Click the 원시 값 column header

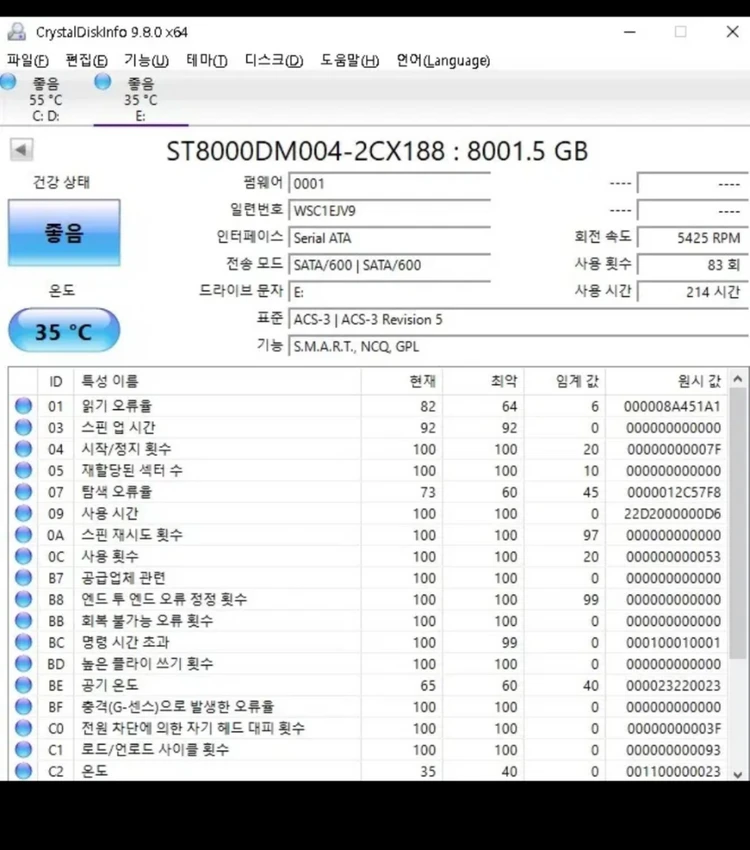[666, 381]
